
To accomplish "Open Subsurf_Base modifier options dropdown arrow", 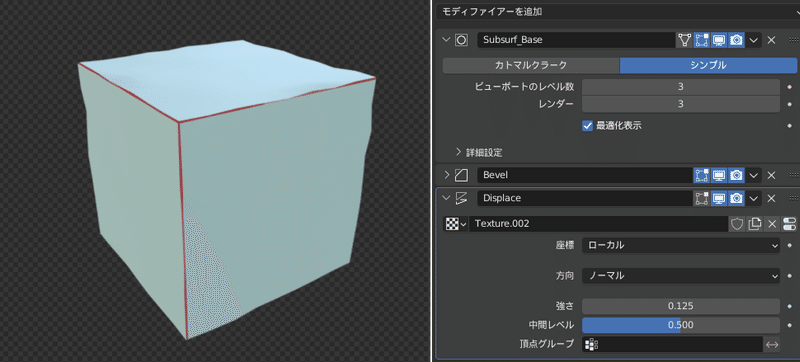I will point(754,40).
